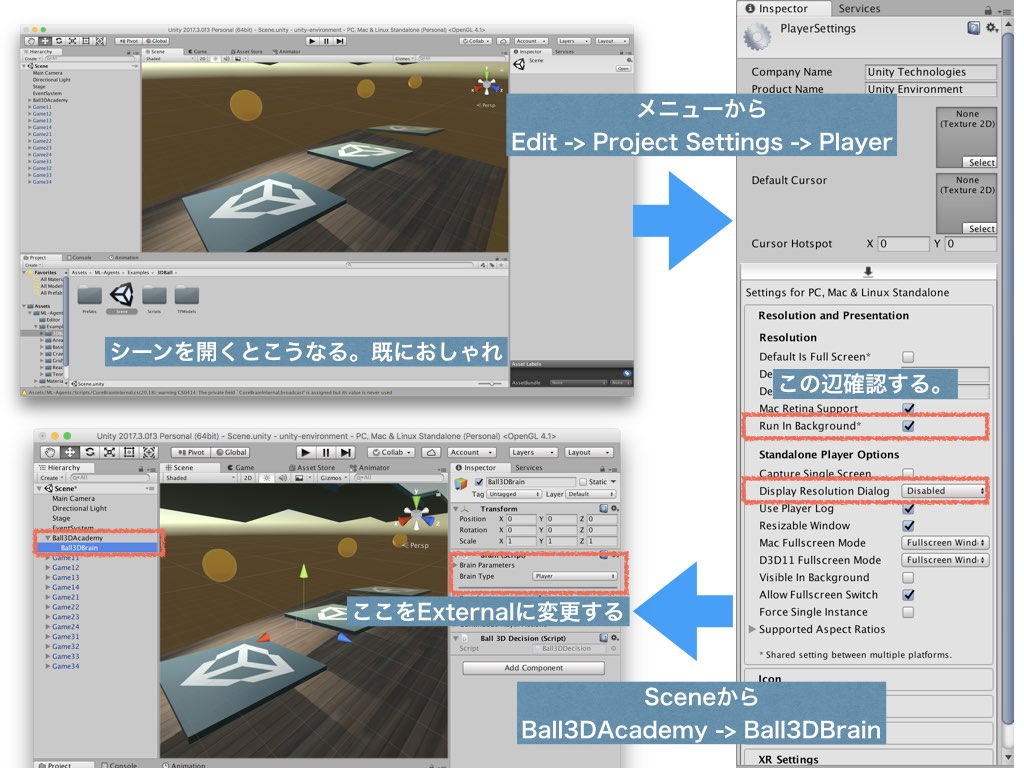
Task: Click the Pause button in the bottom Unity window
Action: point(325,452)
